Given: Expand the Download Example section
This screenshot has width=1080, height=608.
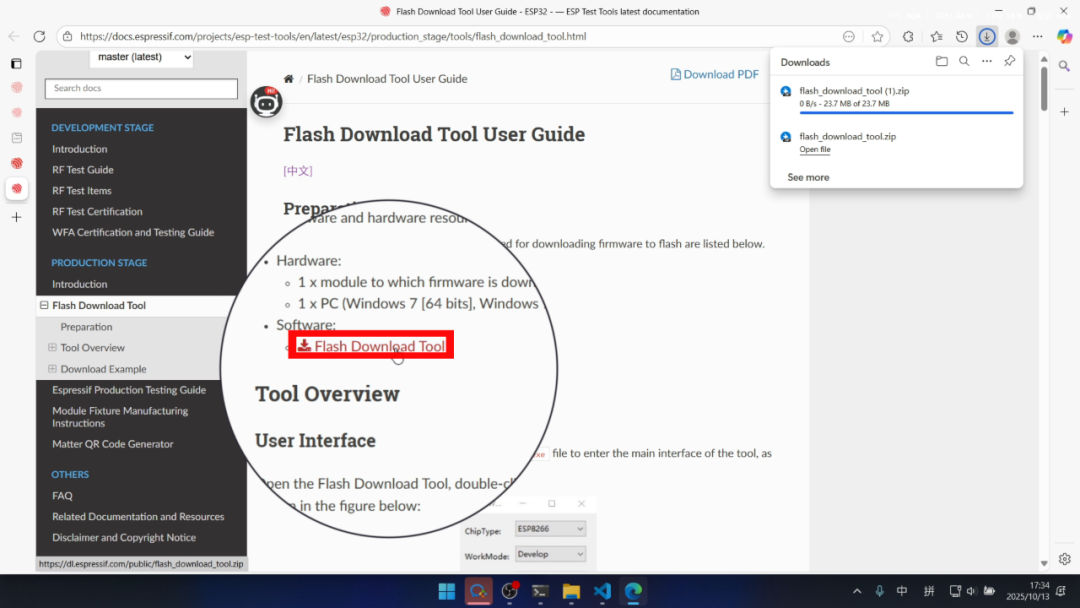Looking at the screenshot, I should (x=52, y=369).
